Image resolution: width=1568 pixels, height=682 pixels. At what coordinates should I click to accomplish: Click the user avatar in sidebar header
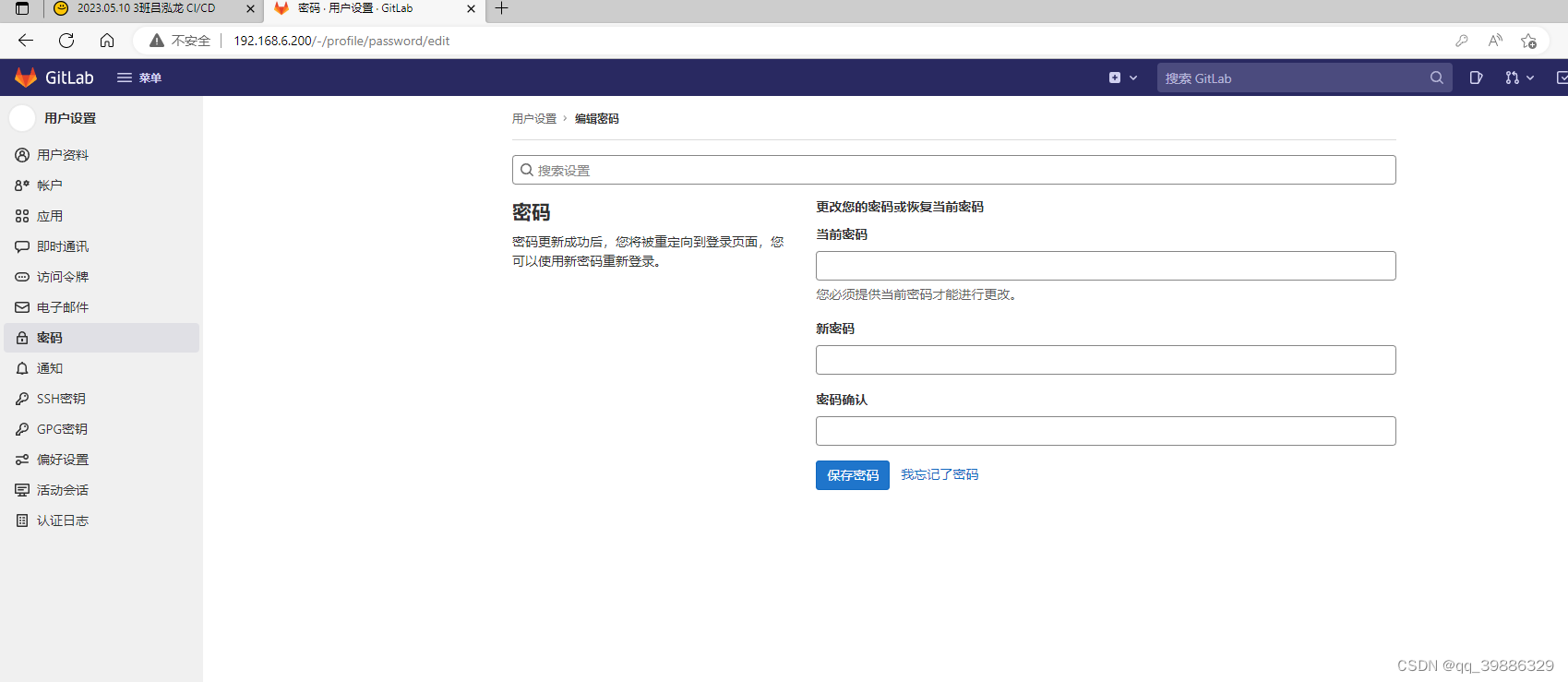(22, 118)
